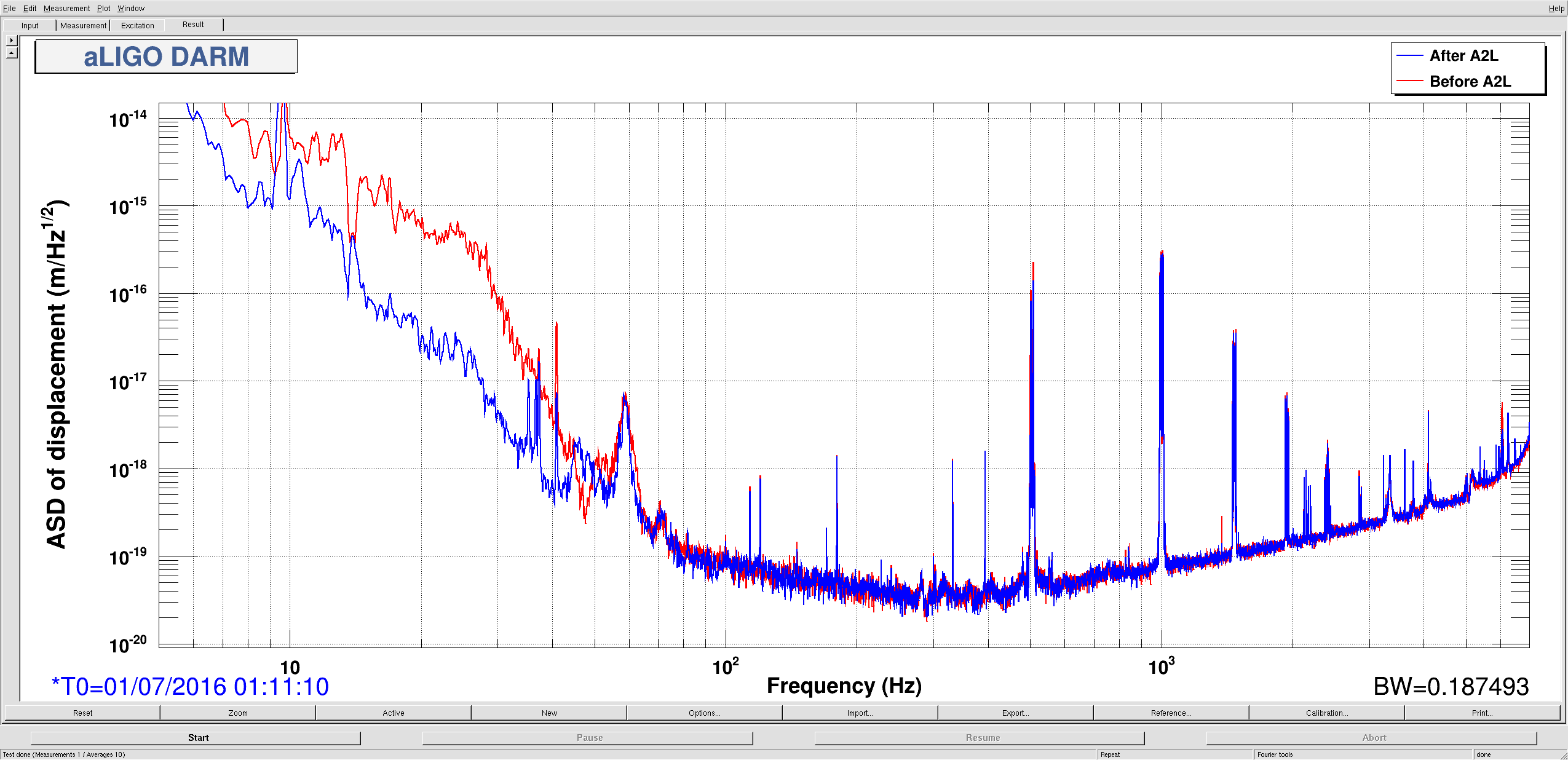The height and width of the screenshot is (760, 1568).
Task: Click the Active button
Action: pyautogui.click(x=394, y=713)
